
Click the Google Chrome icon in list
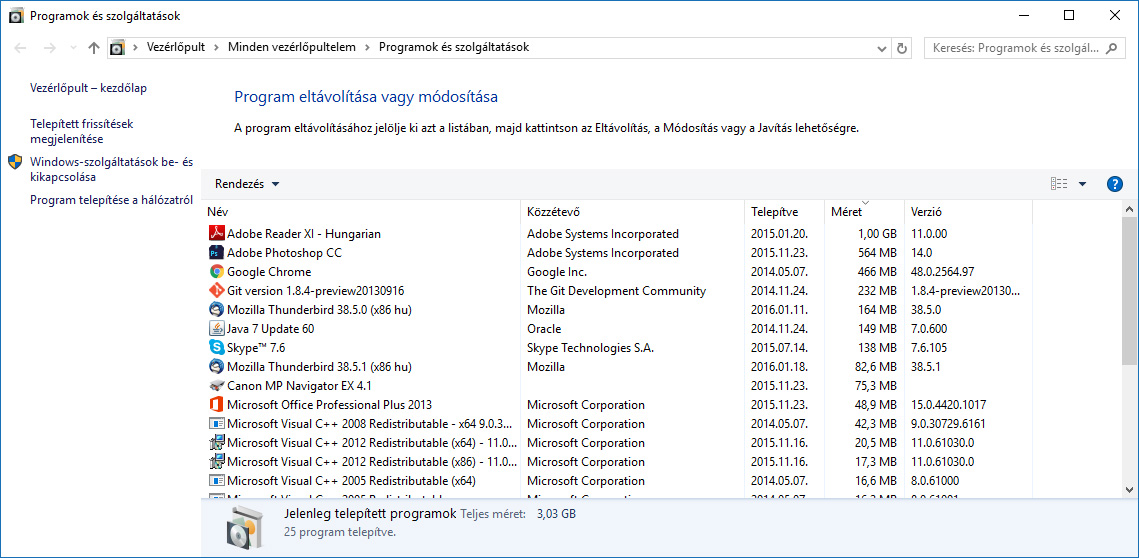216,272
